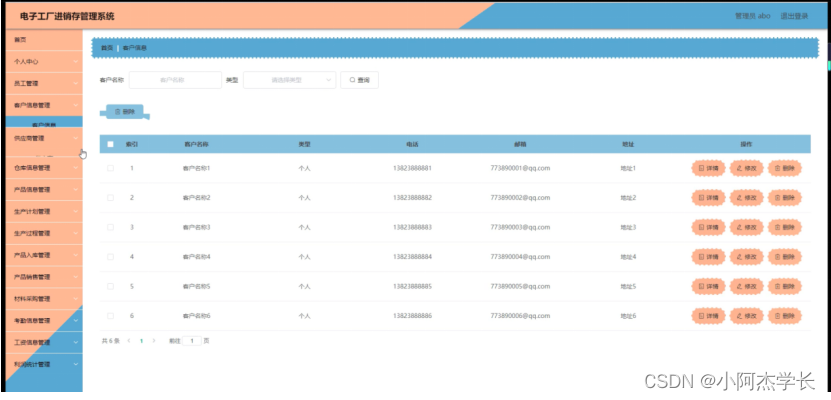Expand the 供应商管理 menu

(x=44, y=138)
